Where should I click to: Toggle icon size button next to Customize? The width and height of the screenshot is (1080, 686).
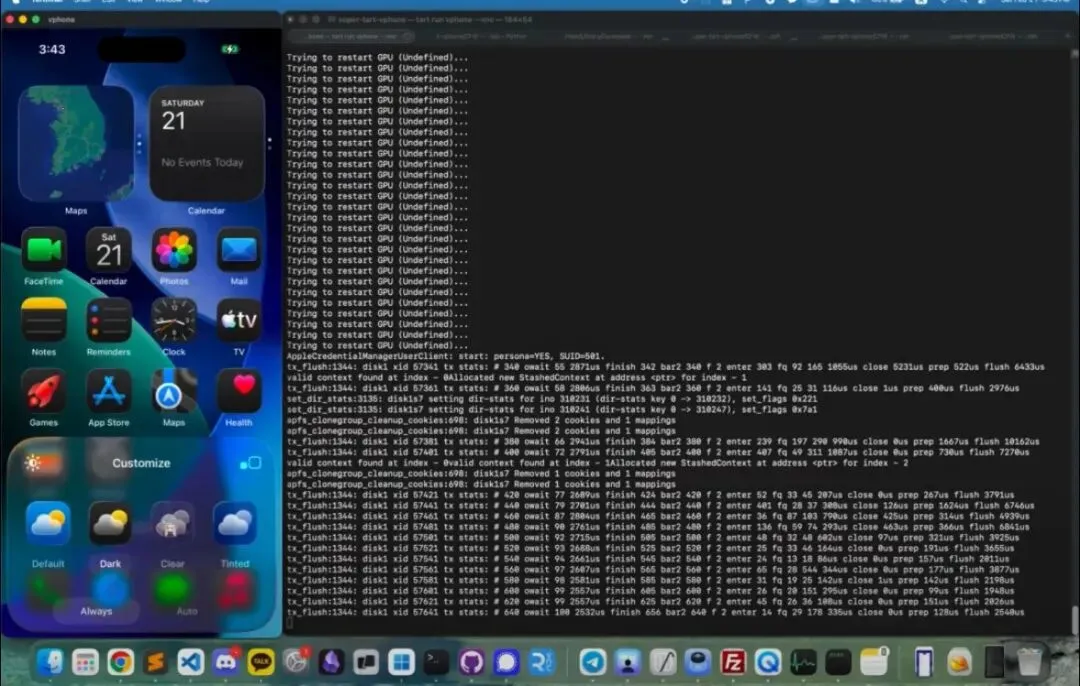click(251, 463)
